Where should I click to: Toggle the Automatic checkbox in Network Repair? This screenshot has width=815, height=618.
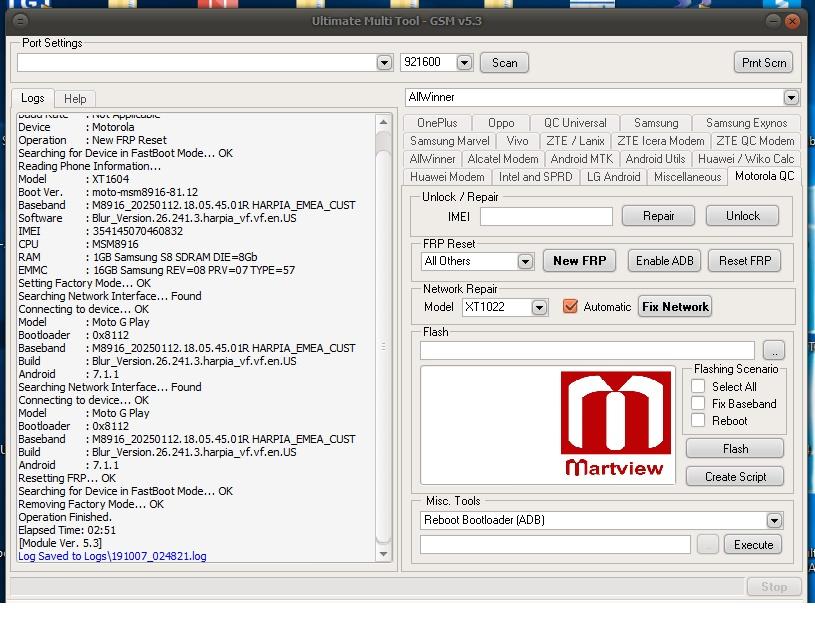tap(570, 306)
